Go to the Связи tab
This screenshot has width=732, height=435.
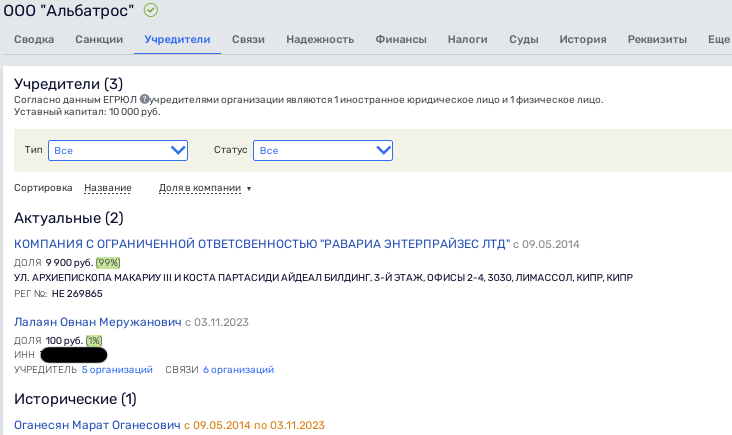[x=248, y=40]
